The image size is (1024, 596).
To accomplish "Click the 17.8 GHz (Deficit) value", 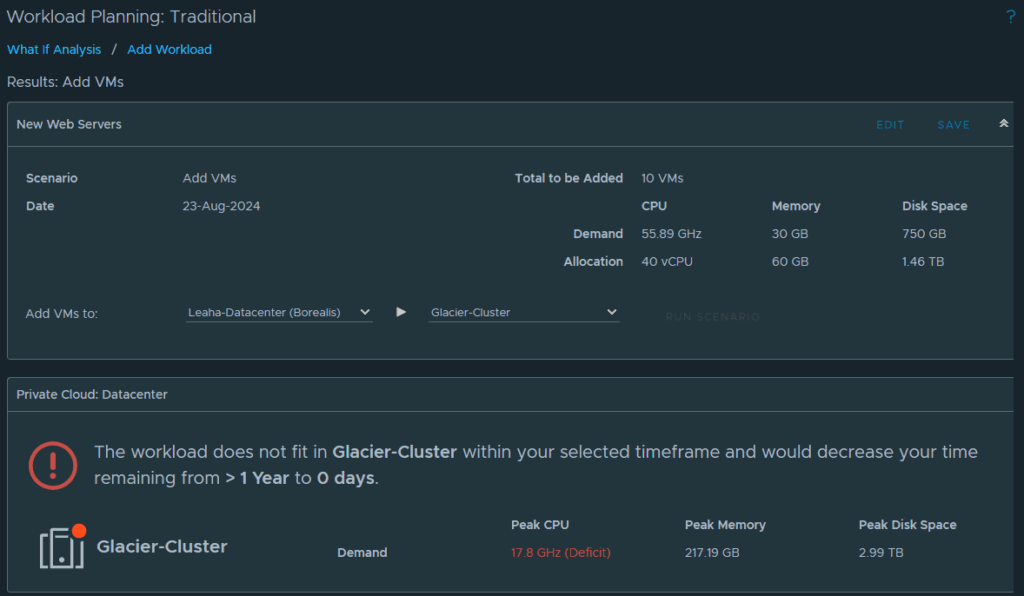I will pyautogui.click(x=561, y=552).
